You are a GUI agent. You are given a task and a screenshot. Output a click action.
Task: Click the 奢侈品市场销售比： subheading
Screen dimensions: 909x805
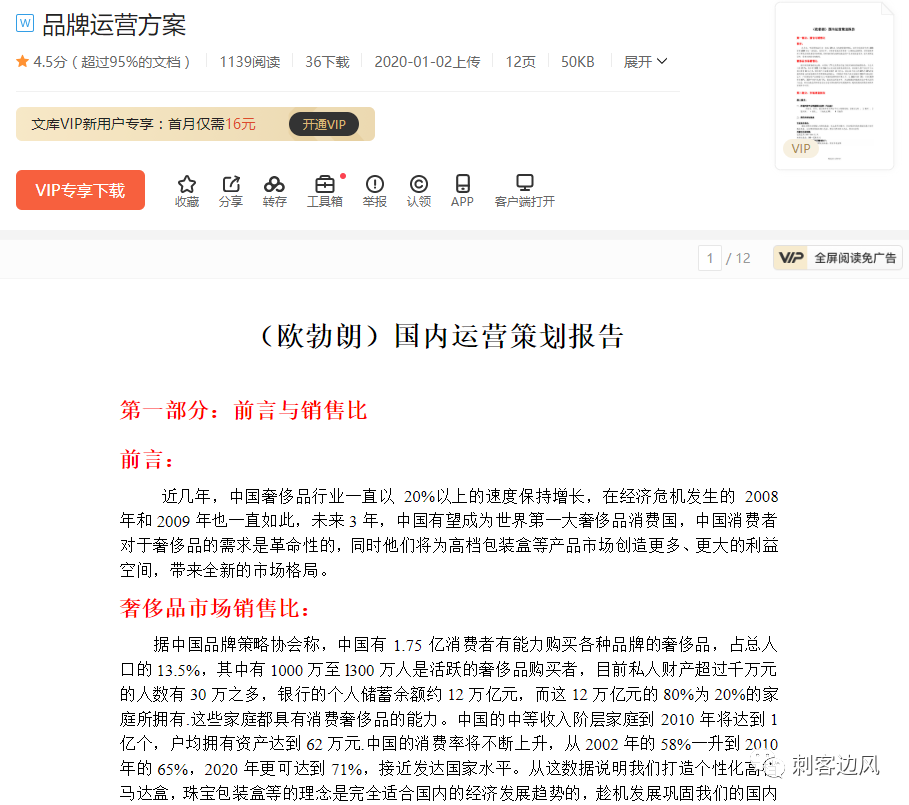click(216, 608)
